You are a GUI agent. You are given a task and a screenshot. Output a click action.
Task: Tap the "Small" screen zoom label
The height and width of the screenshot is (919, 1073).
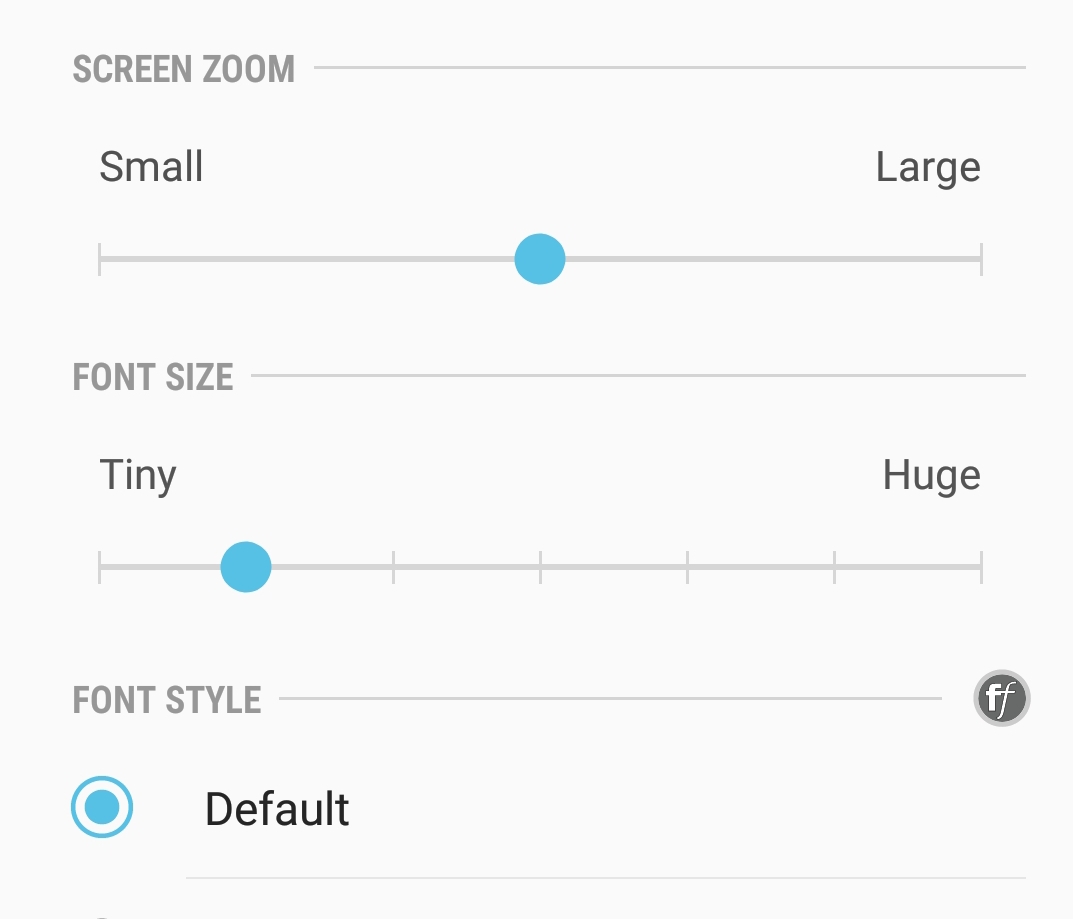click(x=151, y=167)
